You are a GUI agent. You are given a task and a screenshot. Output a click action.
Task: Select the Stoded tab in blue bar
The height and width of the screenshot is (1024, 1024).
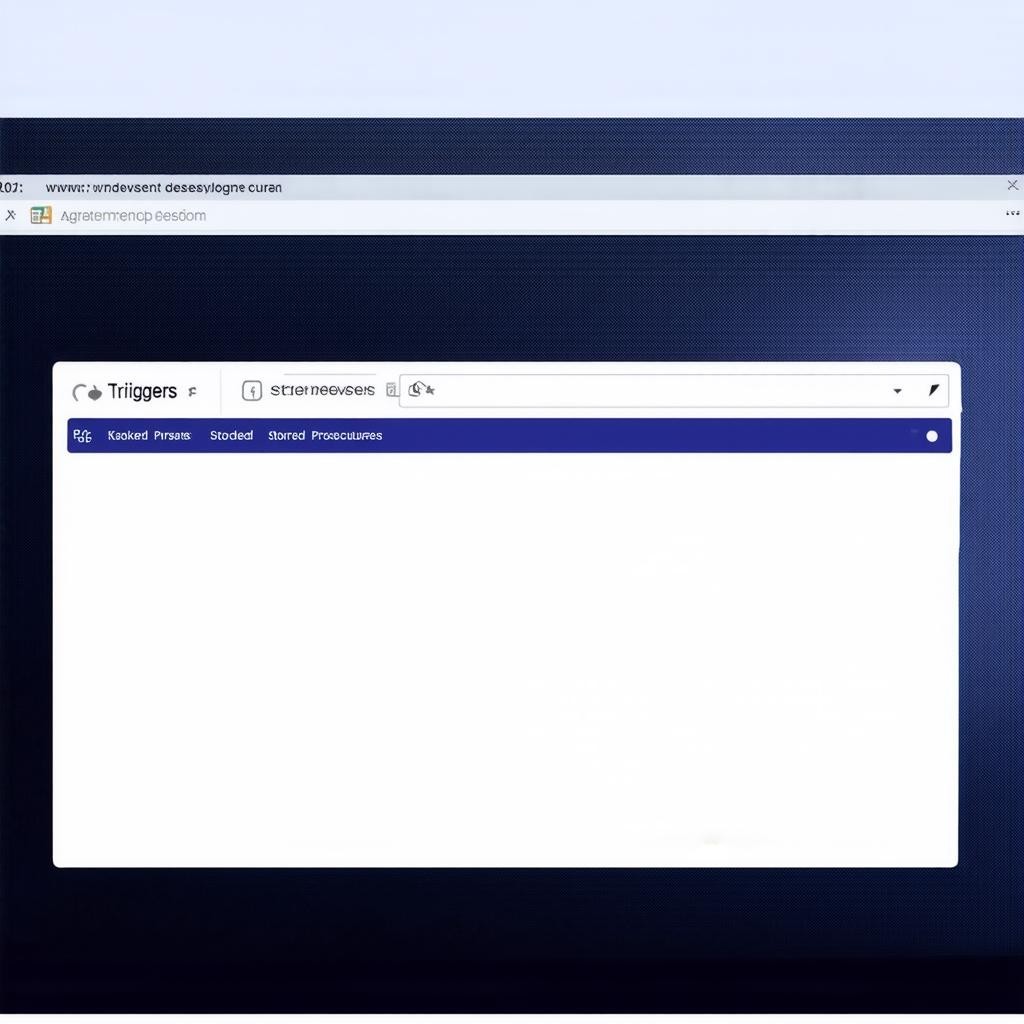231,436
